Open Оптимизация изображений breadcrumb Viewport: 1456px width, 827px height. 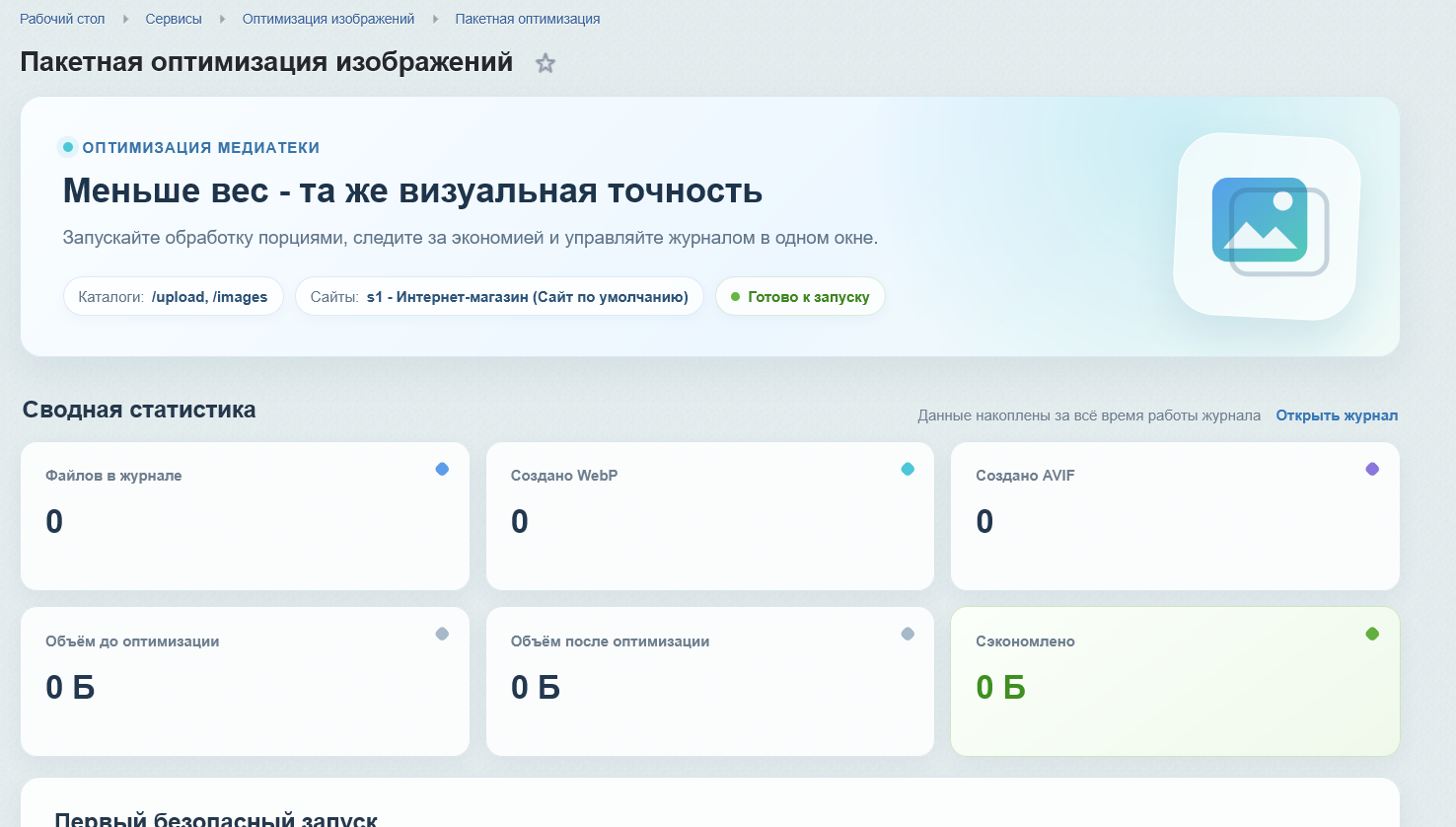[x=328, y=19]
